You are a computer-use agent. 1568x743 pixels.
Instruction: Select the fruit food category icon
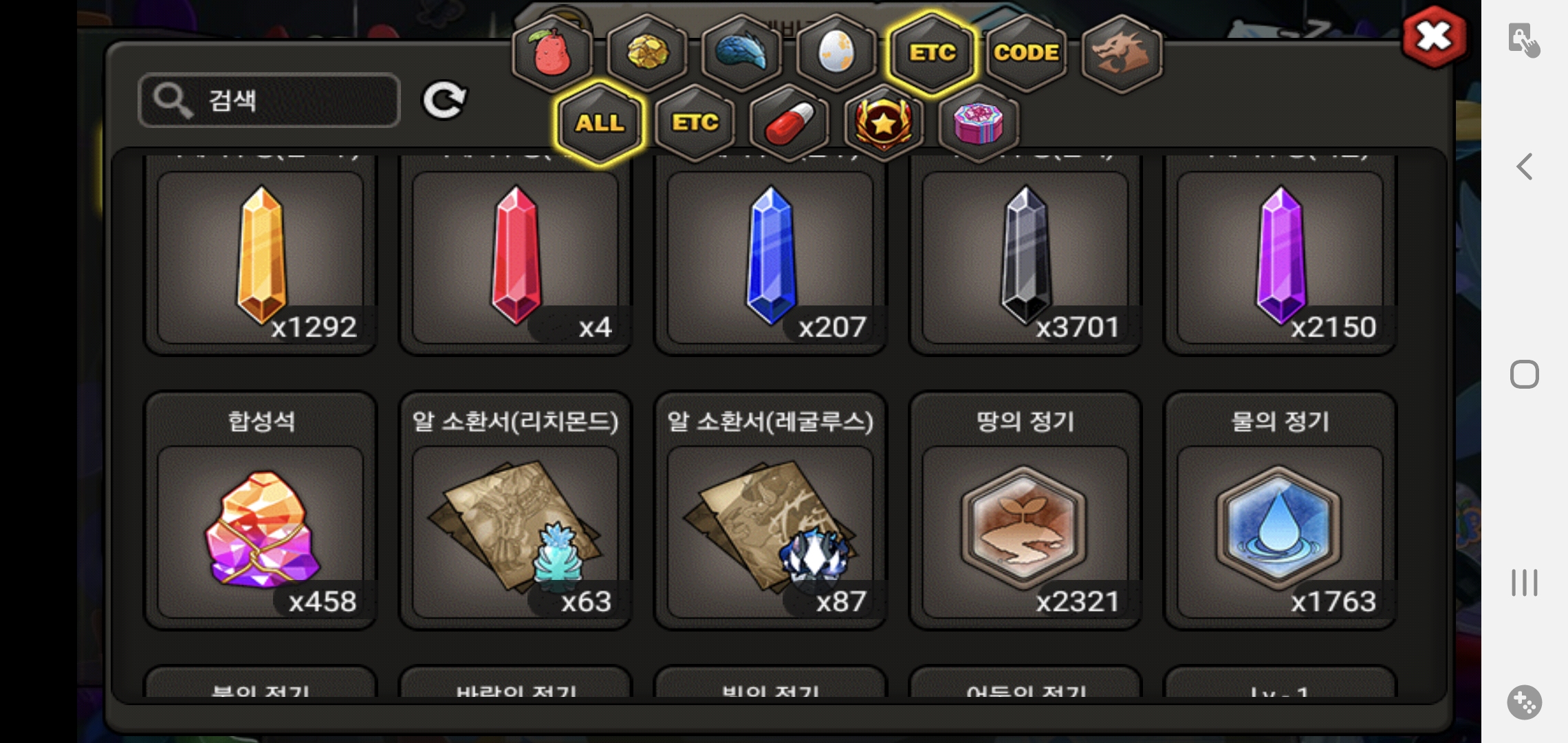(x=552, y=53)
